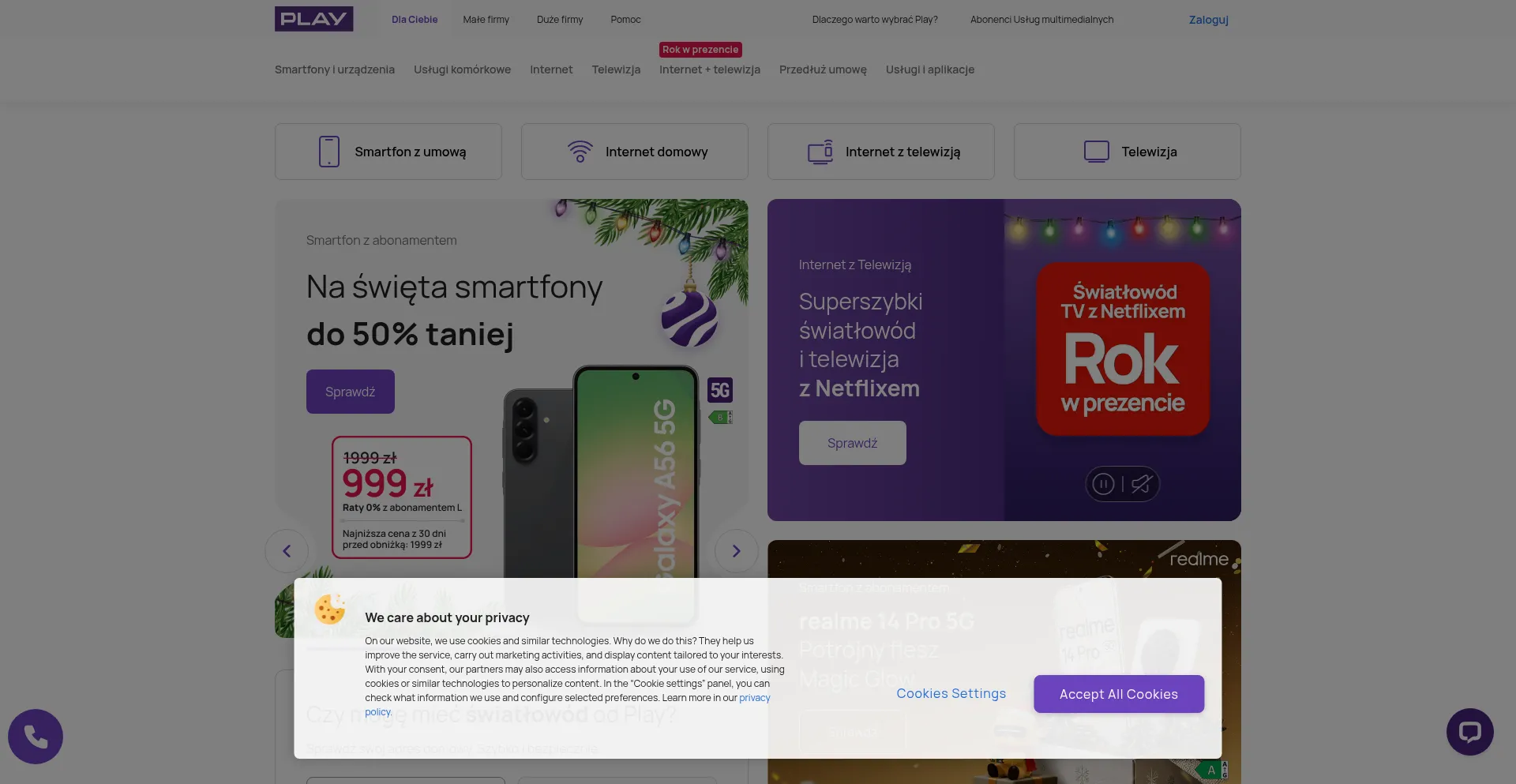
Task: Click the PLAY logo
Action: point(313,19)
